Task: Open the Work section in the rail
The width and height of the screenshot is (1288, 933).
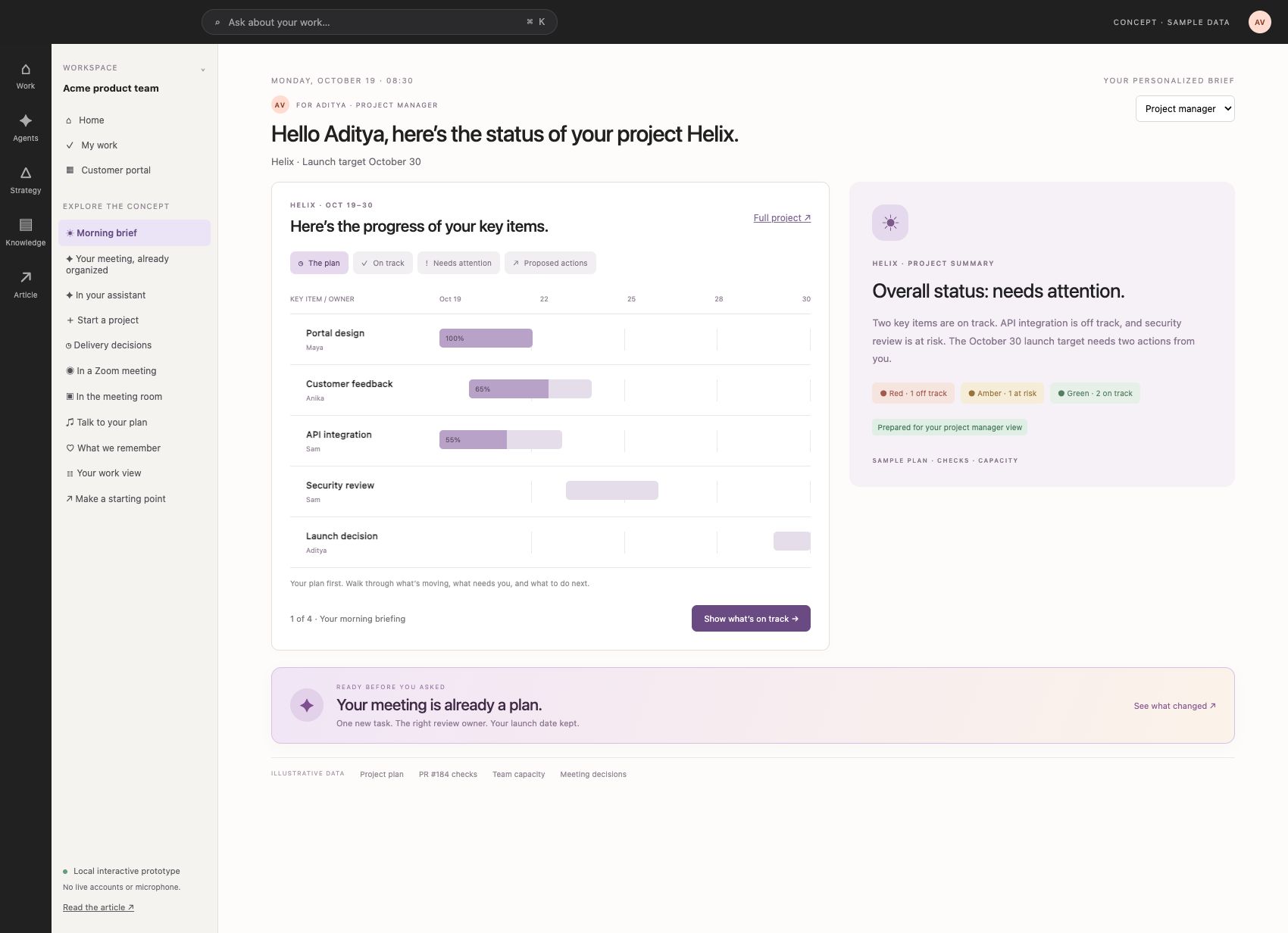Action: pos(25,76)
